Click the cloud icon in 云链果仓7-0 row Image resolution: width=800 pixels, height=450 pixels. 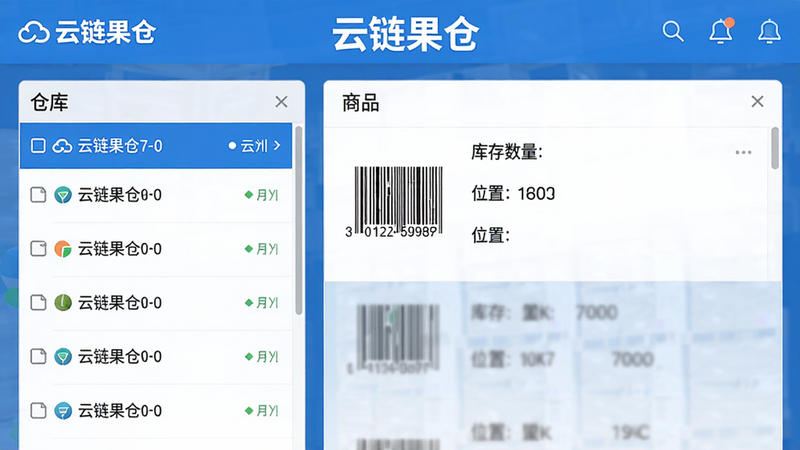pyautogui.click(x=62, y=146)
